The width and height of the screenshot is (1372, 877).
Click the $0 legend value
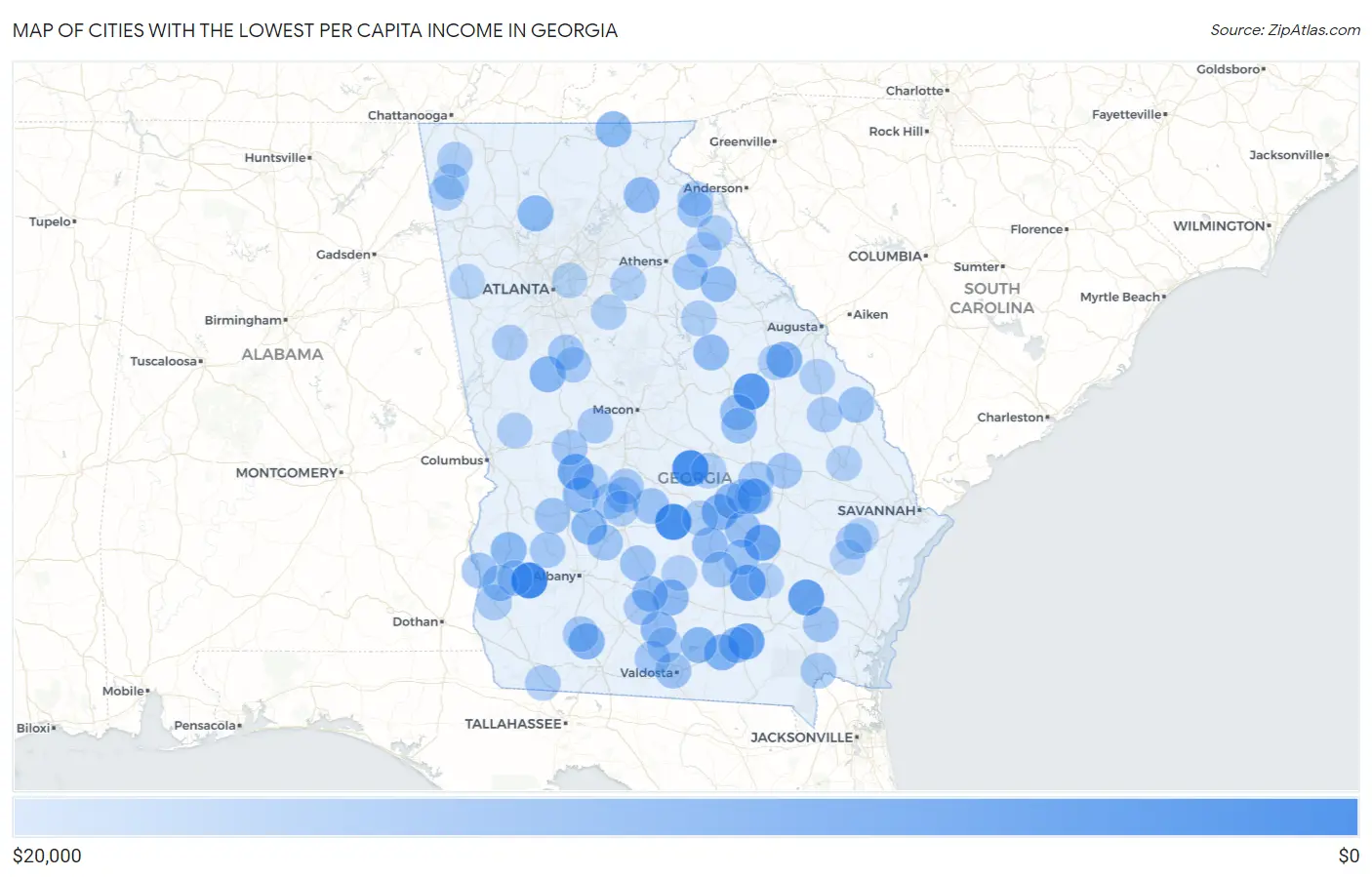1349,856
